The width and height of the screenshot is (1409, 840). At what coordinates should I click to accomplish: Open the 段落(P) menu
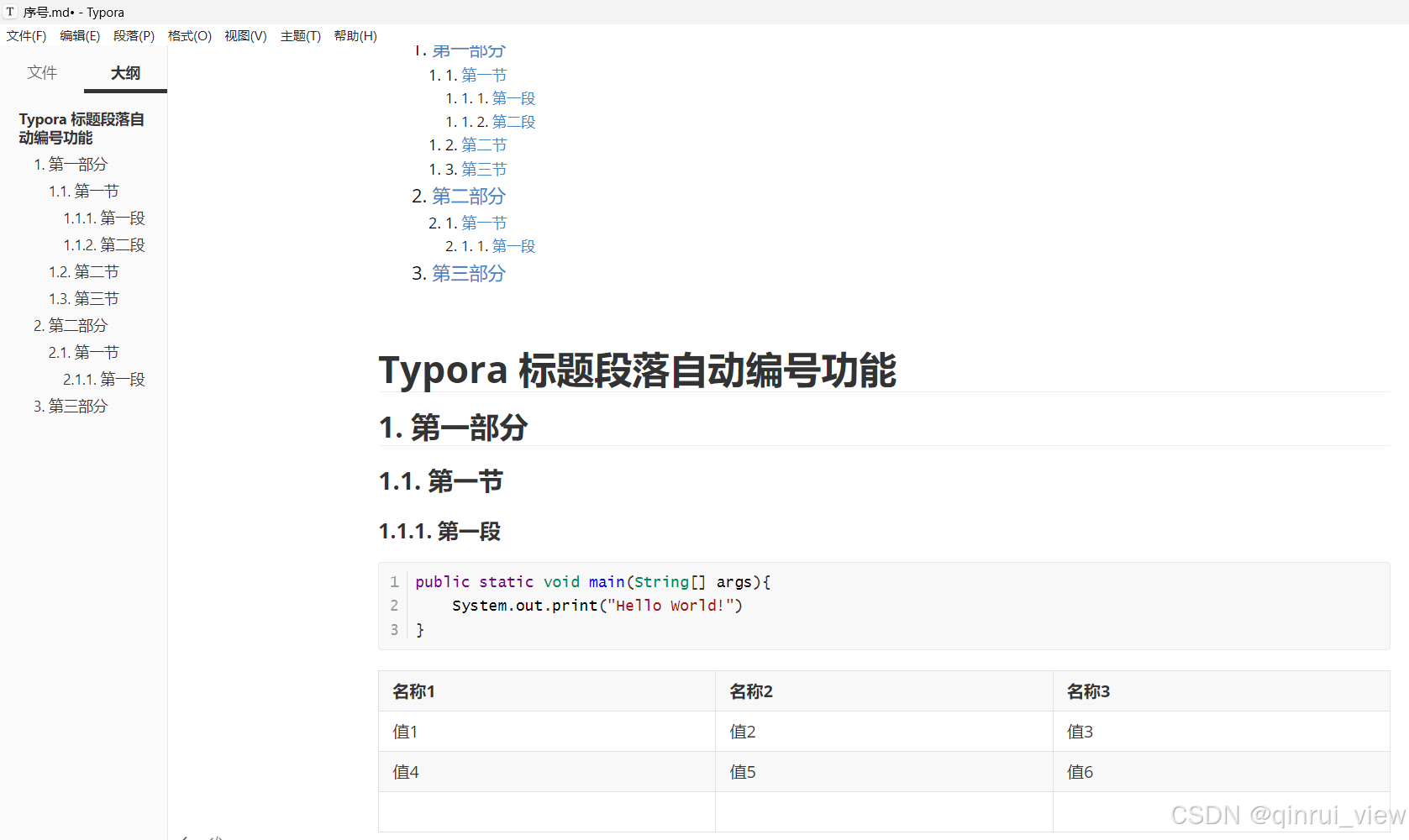coord(134,36)
